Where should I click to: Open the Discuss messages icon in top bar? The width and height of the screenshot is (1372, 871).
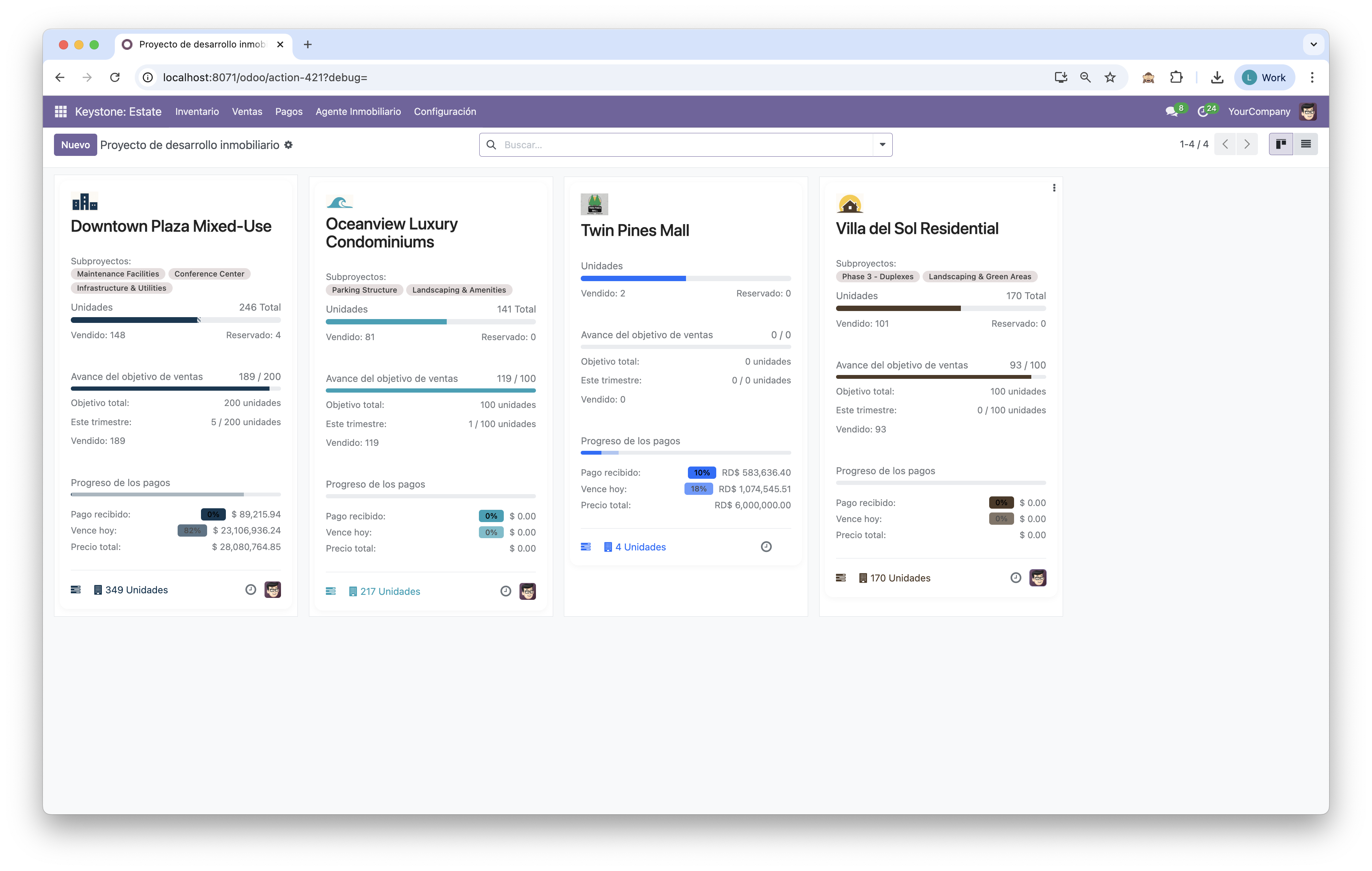click(x=1173, y=111)
